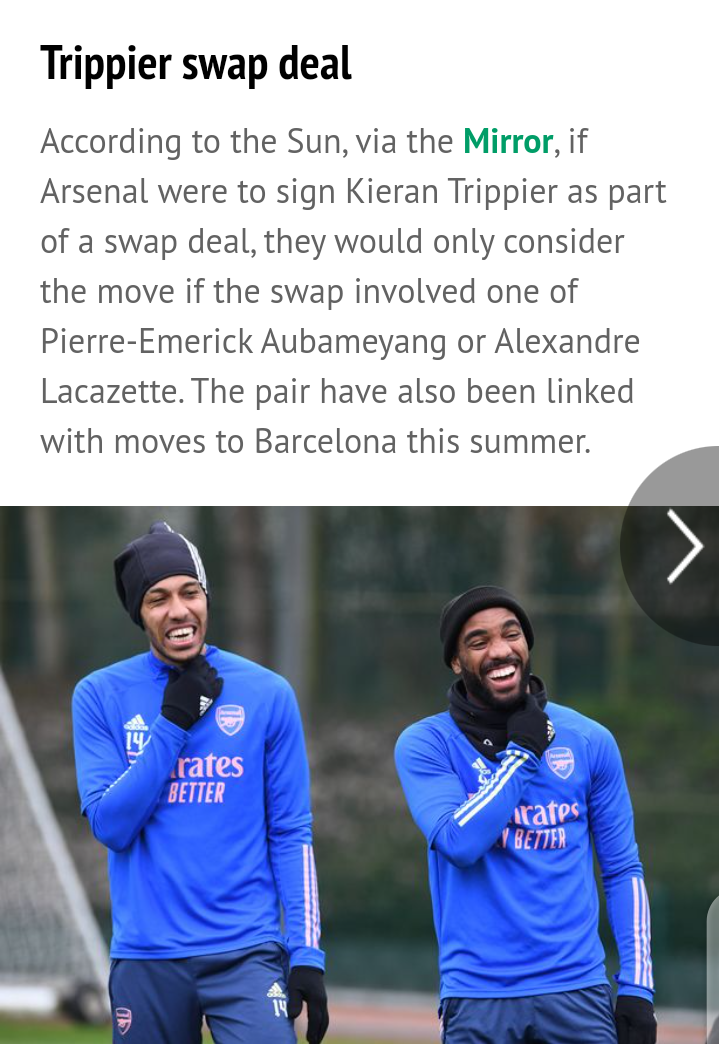Click Arsenal crest on right player's top
Viewport: 719px width, 1044px height.
[560, 762]
